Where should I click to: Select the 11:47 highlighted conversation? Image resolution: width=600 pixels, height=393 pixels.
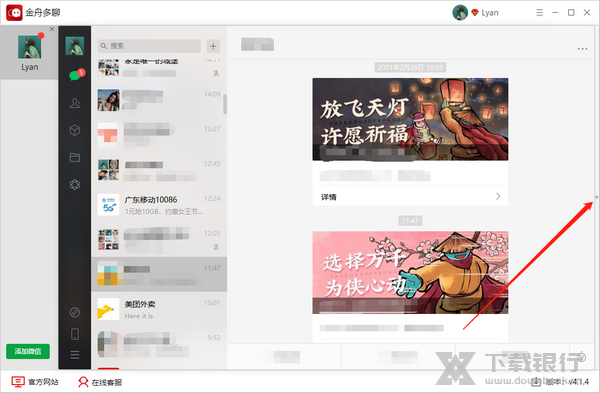[x=159, y=274]
